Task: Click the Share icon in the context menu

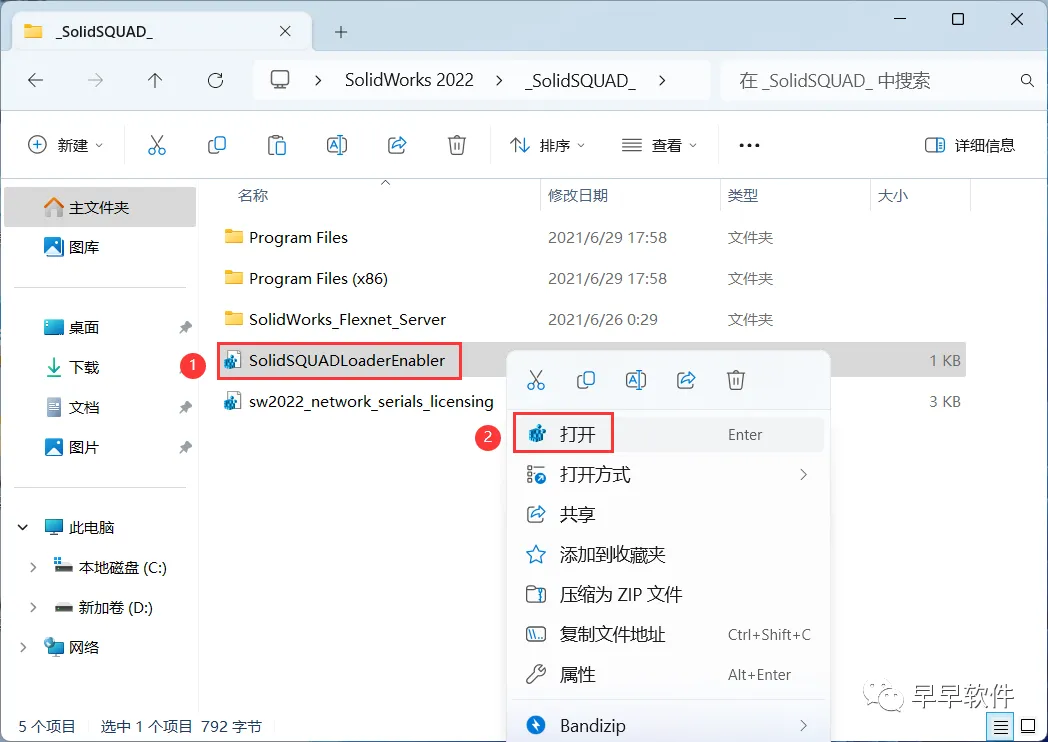Action: (x=686, y=380)
